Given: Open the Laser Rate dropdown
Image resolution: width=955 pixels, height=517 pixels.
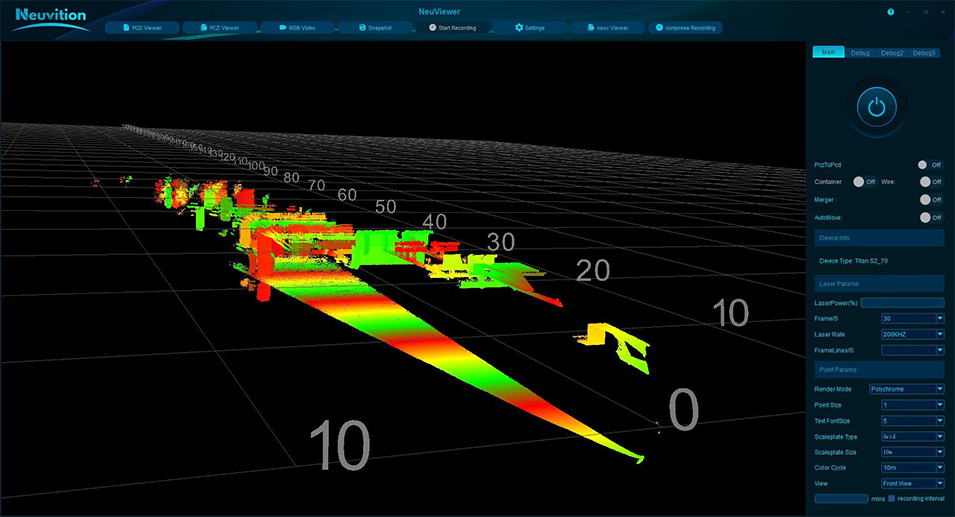Looking at the screenshot, I should coord(912,334).
